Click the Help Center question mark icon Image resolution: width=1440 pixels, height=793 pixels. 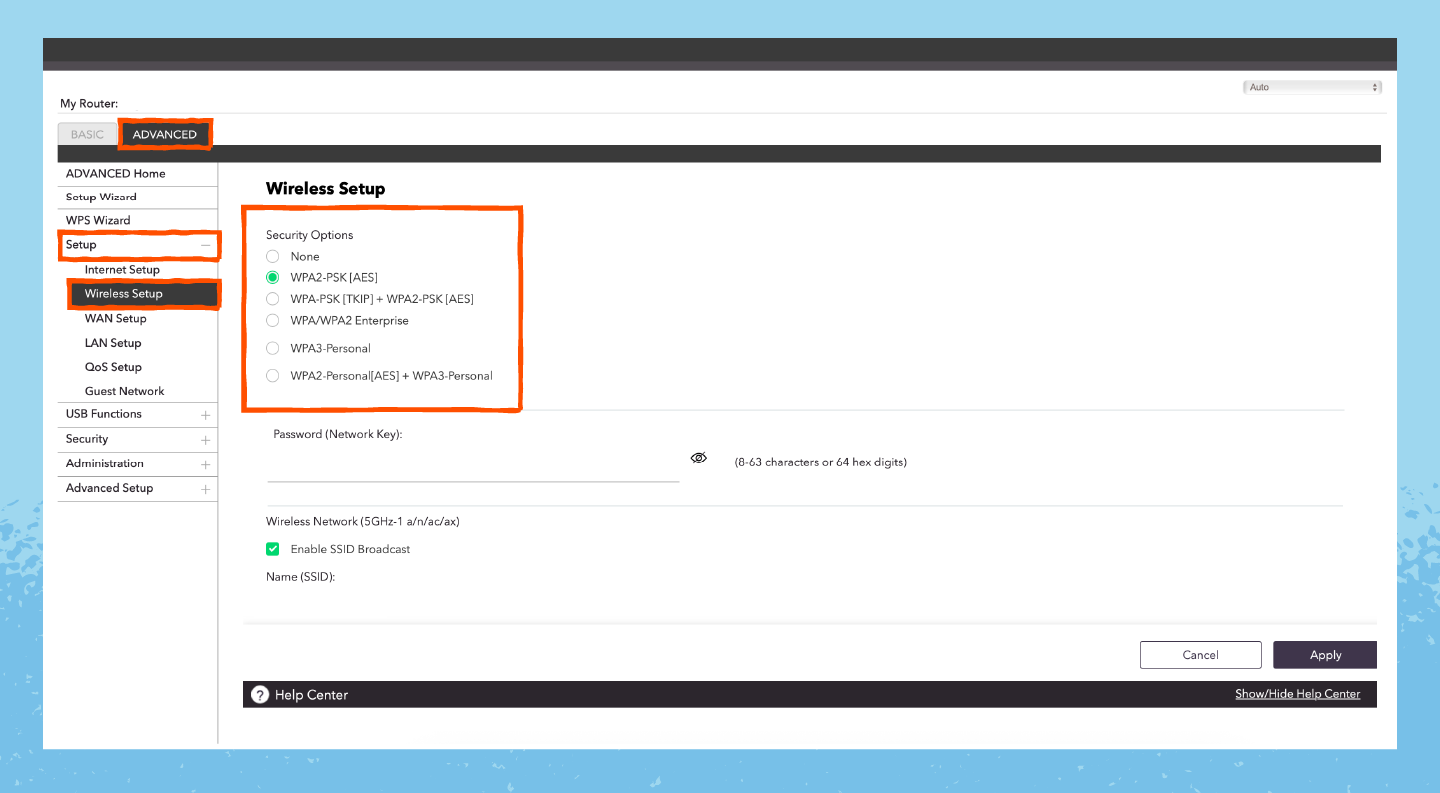(x=260, y=695)
